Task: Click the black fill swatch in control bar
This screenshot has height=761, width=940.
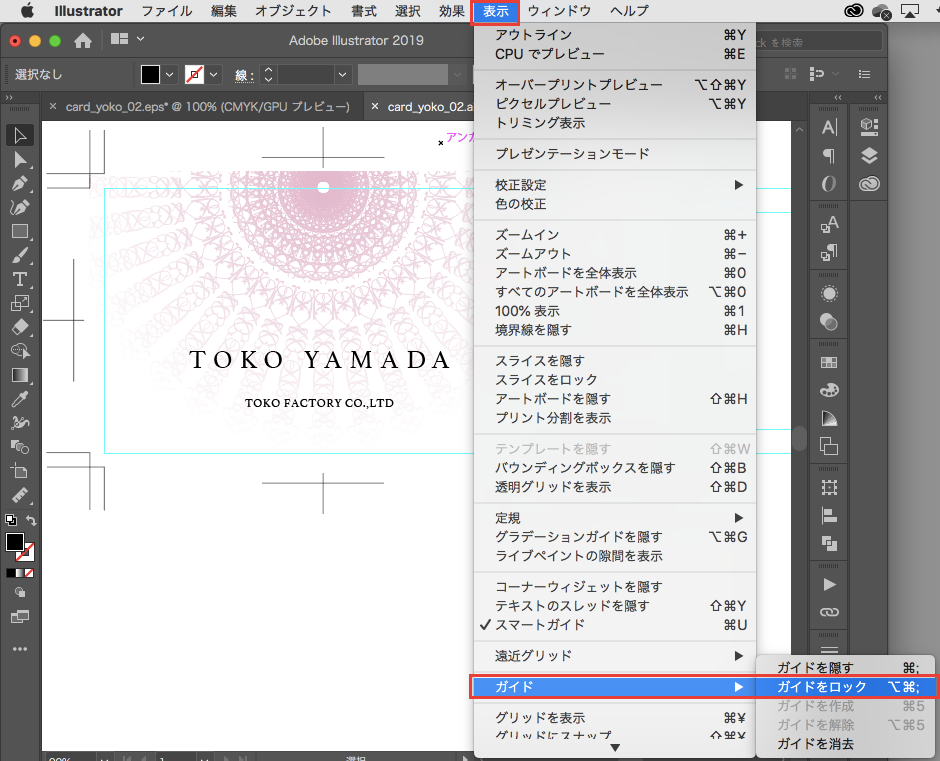Action: 150,75
